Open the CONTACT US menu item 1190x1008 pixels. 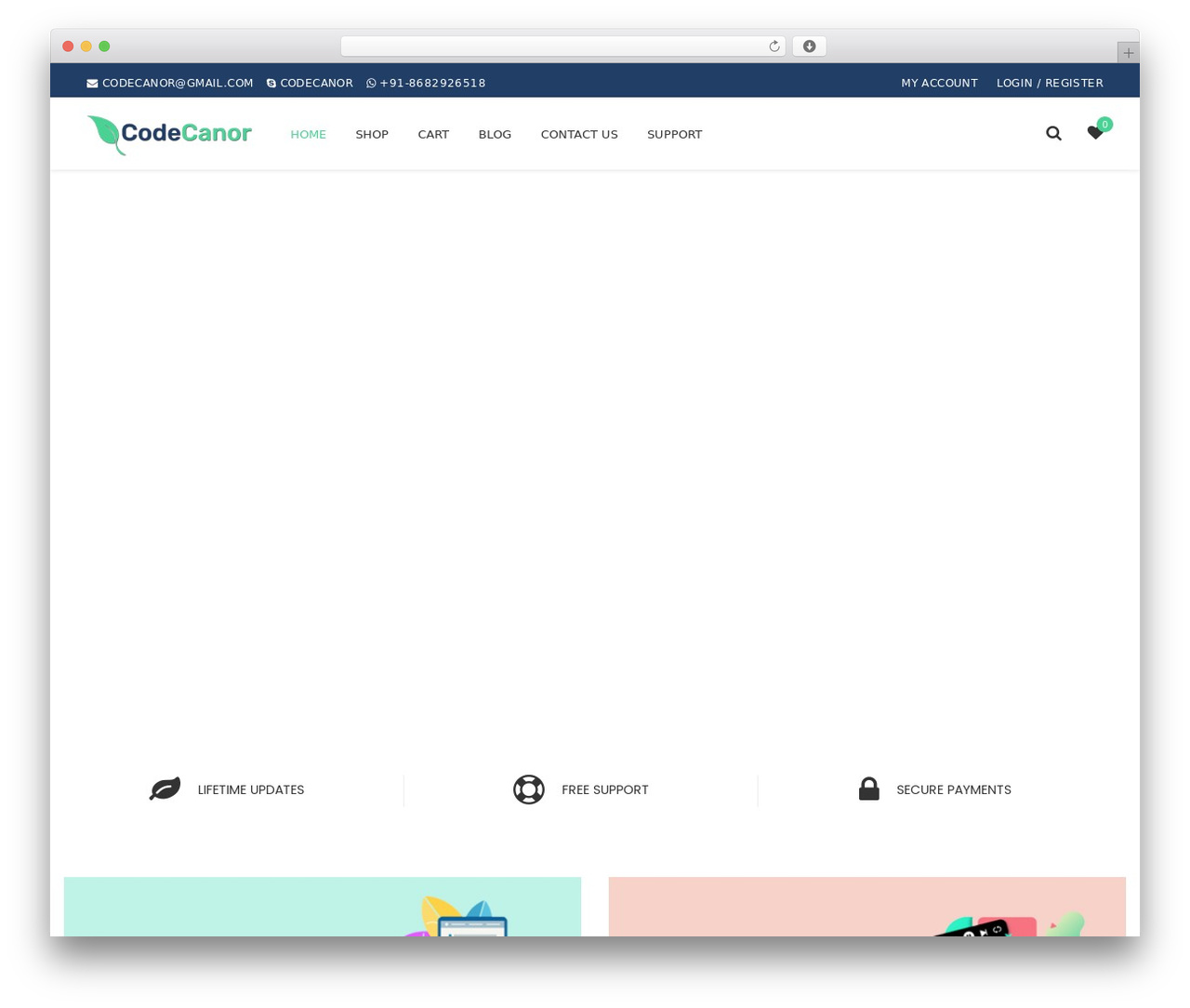tap(579, 135)
